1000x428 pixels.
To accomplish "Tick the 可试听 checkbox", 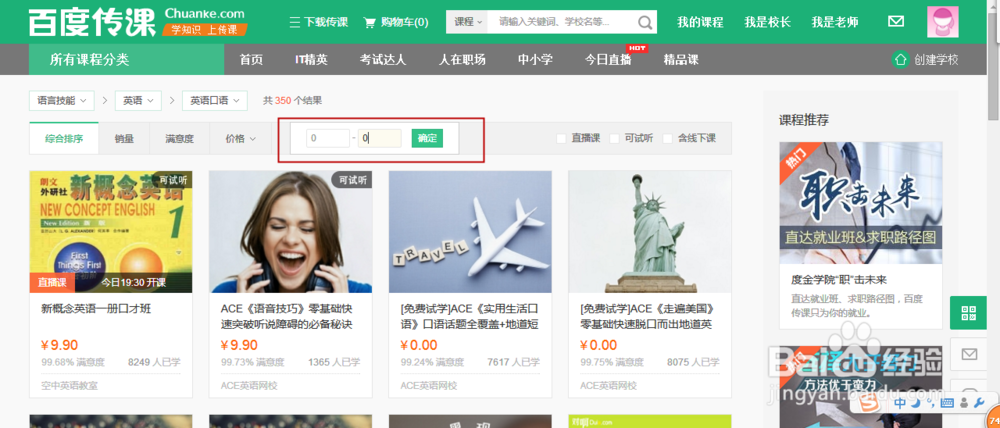I will point(615,138).
